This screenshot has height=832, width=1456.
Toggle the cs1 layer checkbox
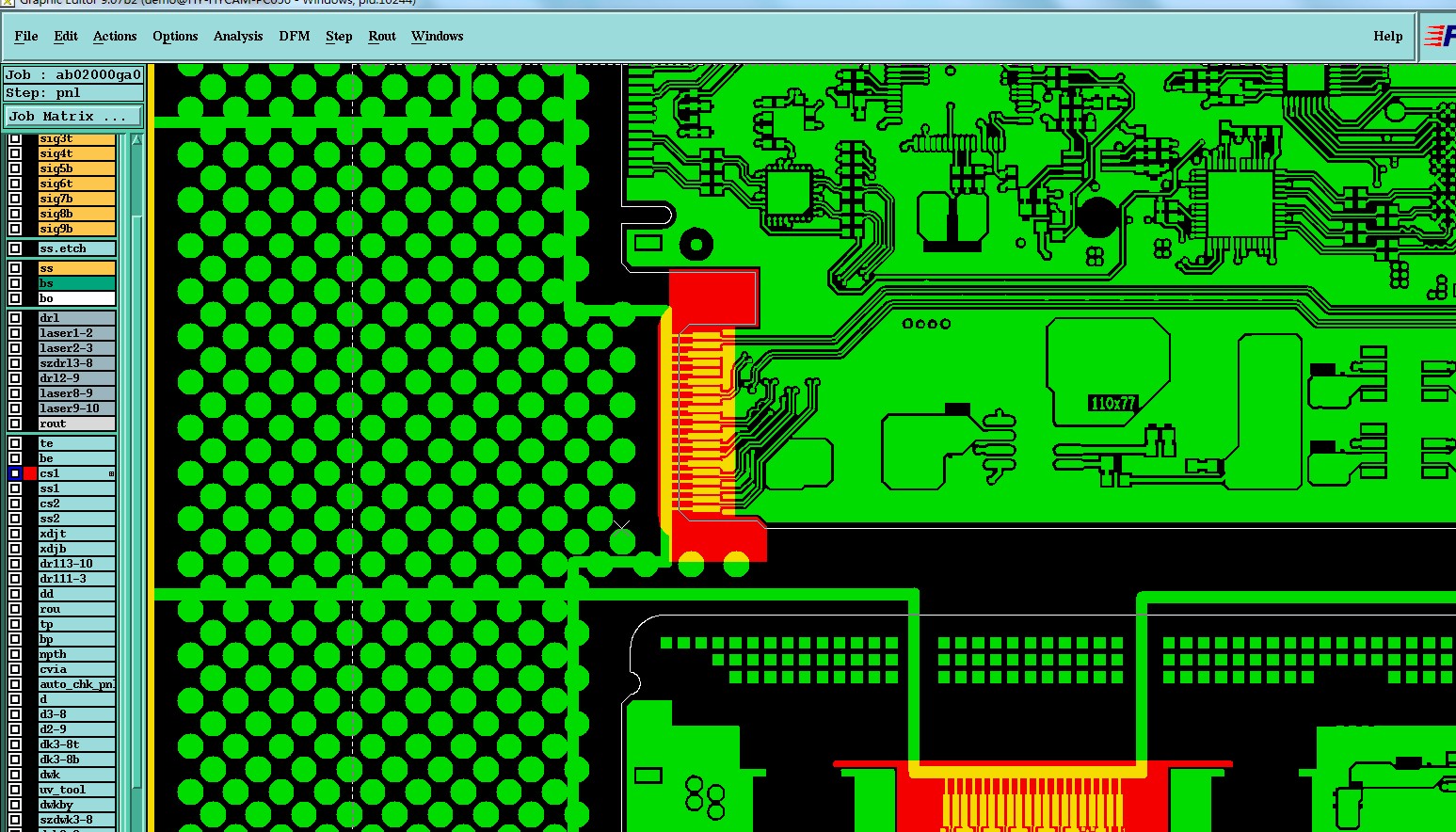click(15, 473)
